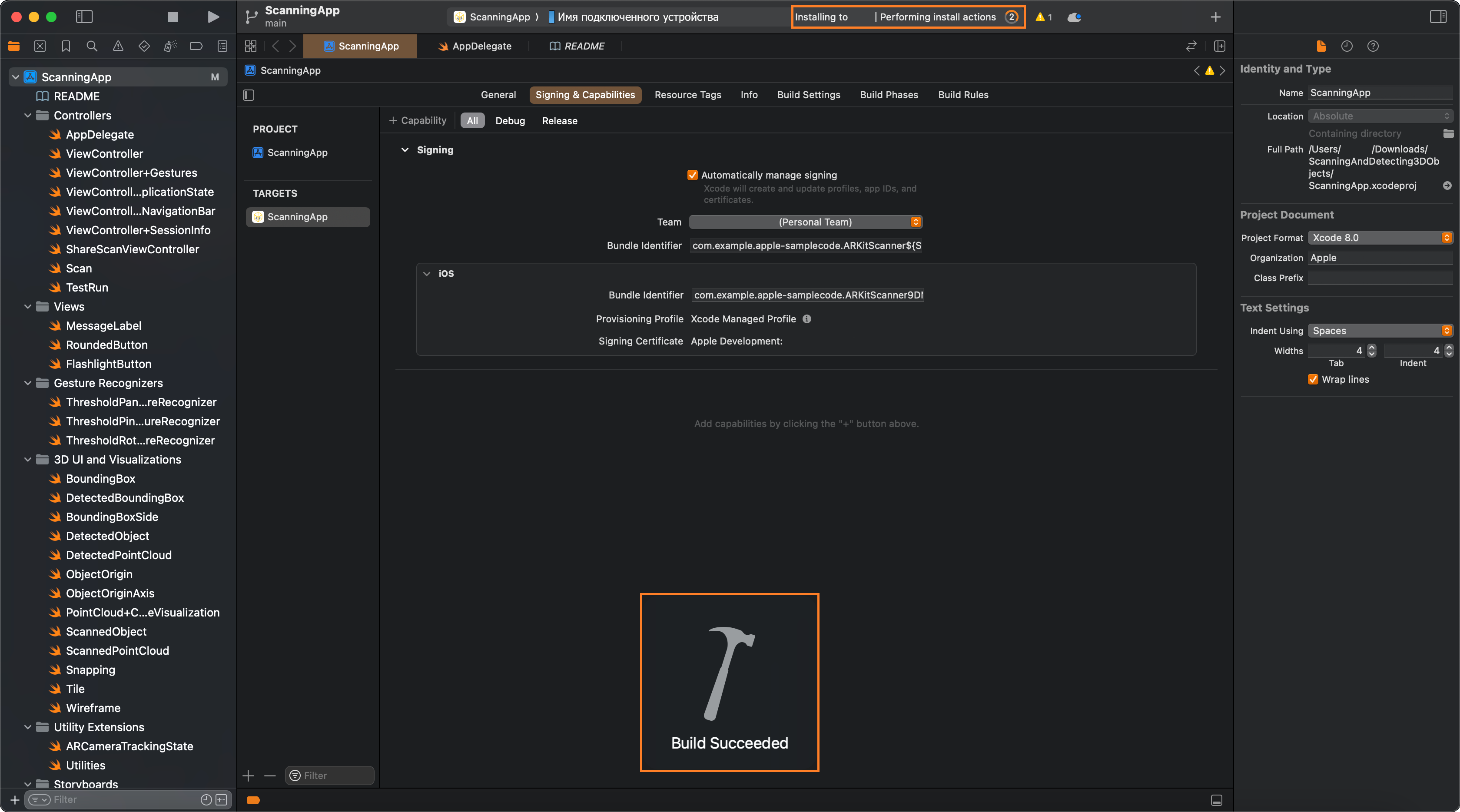Toggle the right inspector panel icon
This screenshot has width=1460, height=812.
coord(1438,17)
